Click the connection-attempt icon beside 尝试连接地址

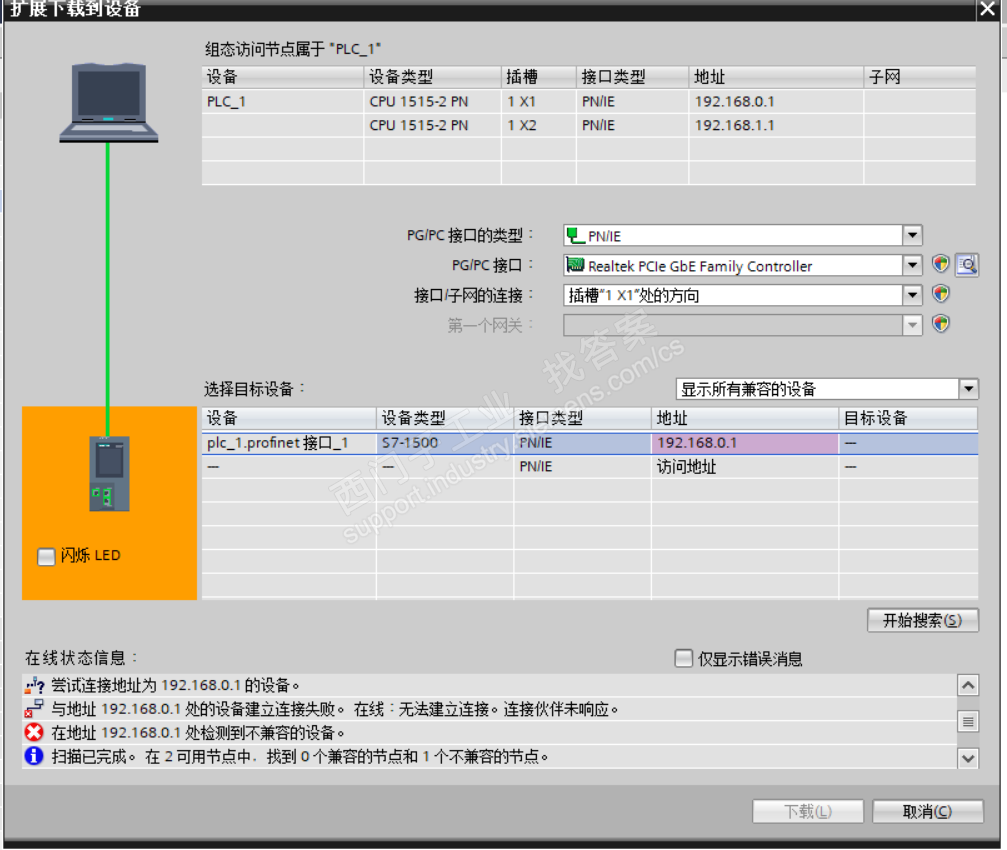(x=34, y=686)
